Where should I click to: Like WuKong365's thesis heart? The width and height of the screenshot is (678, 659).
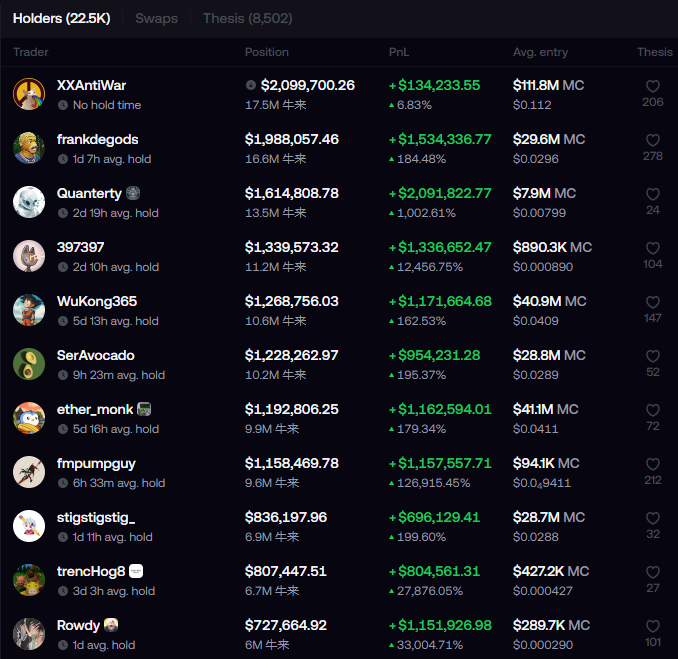coord(652,302)
